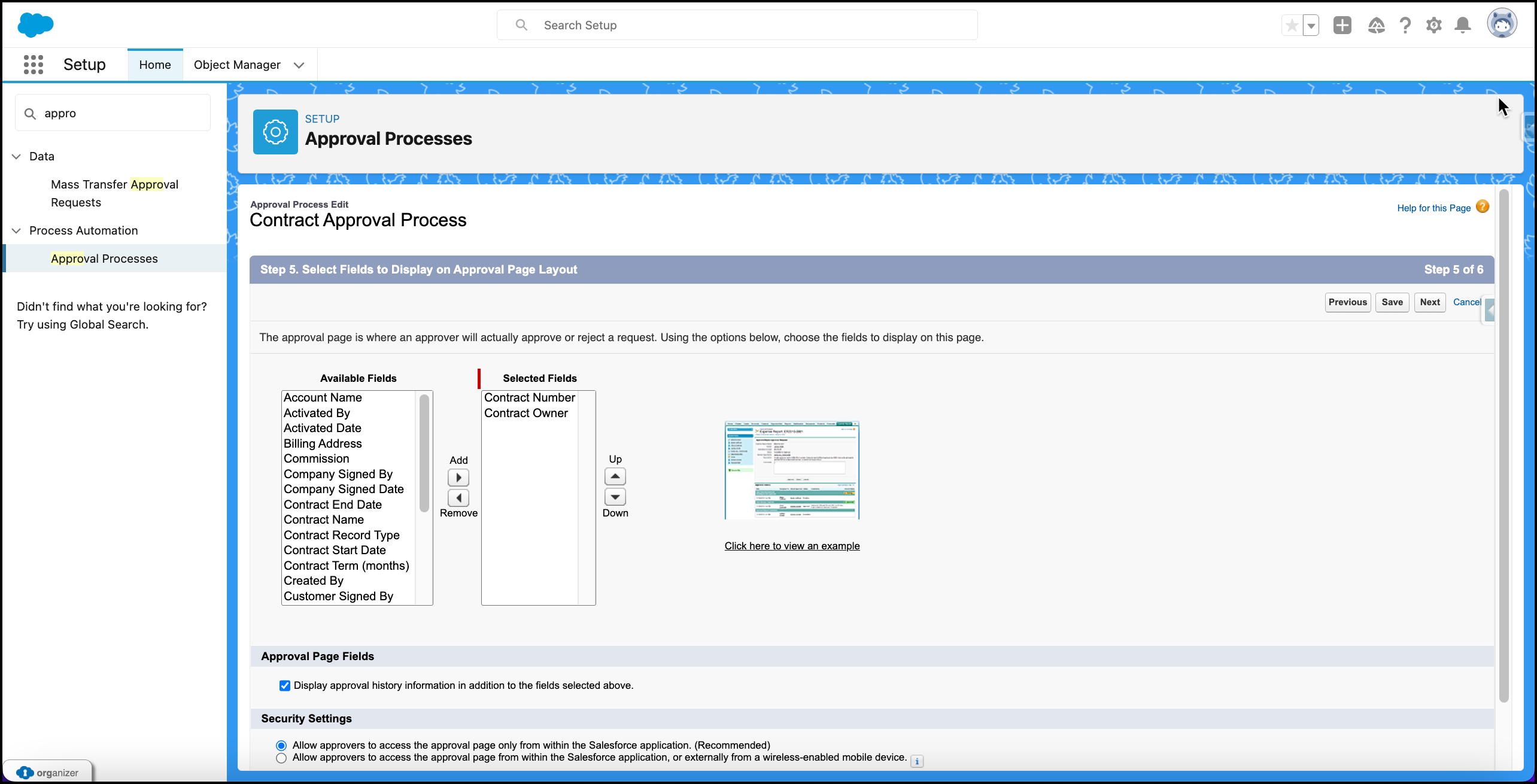This screenshot has width=1537, height=784.
Task: Open the approval page example thumbnail
Action: (x=792, y=470)
